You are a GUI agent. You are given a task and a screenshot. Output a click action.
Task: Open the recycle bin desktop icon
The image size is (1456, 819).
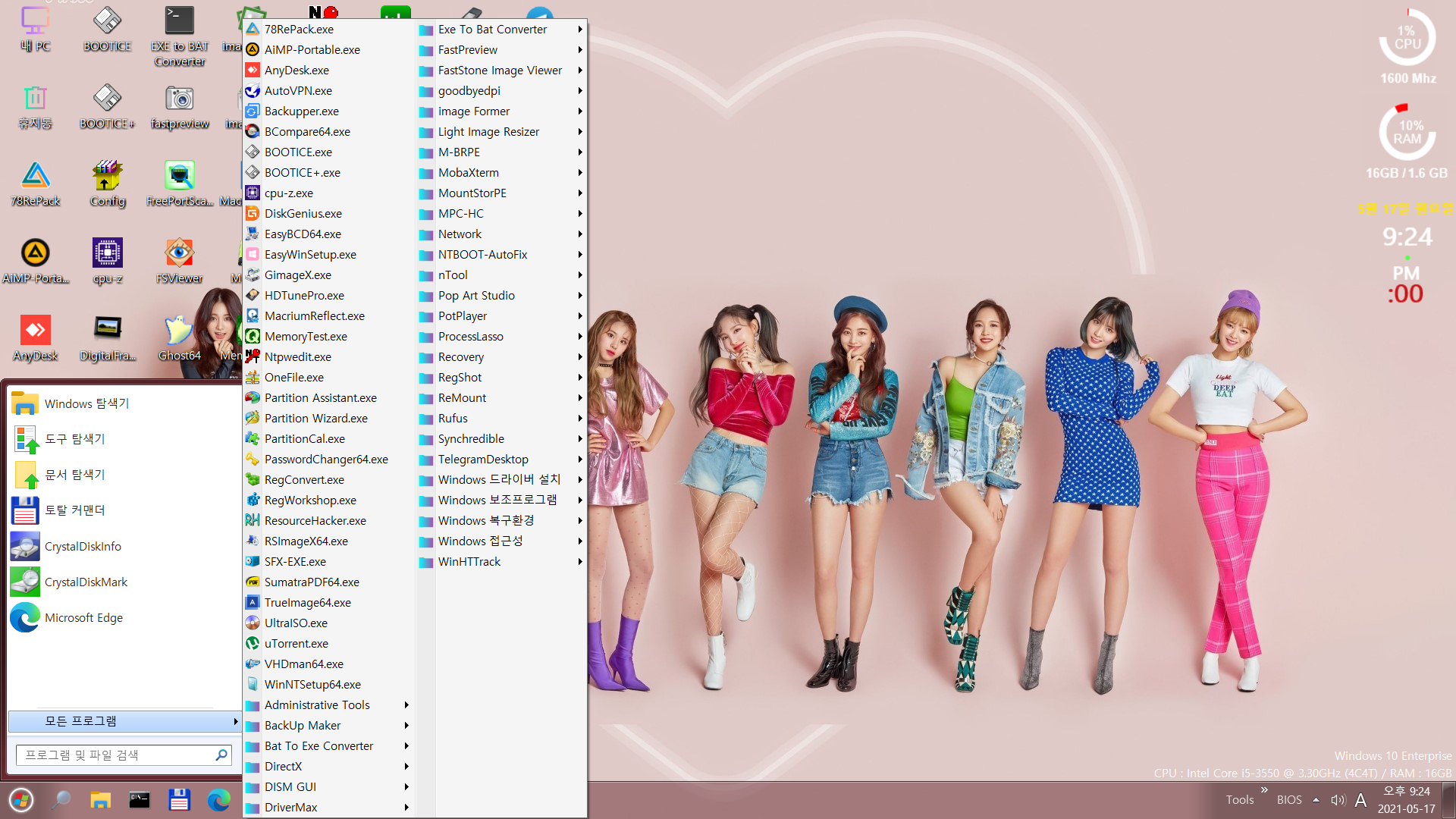point(35,108)
